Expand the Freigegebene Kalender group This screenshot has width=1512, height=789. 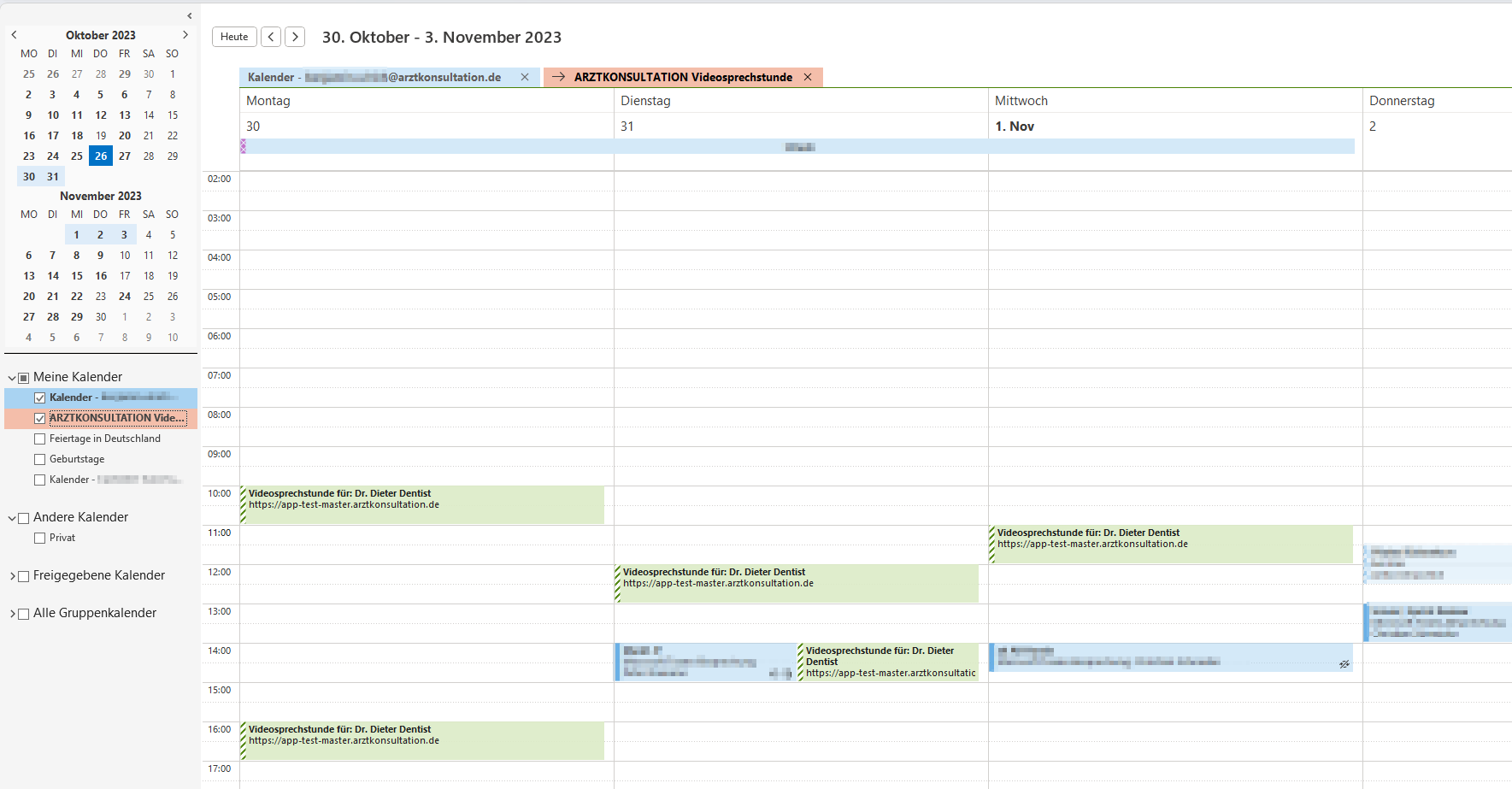[12, 575]
